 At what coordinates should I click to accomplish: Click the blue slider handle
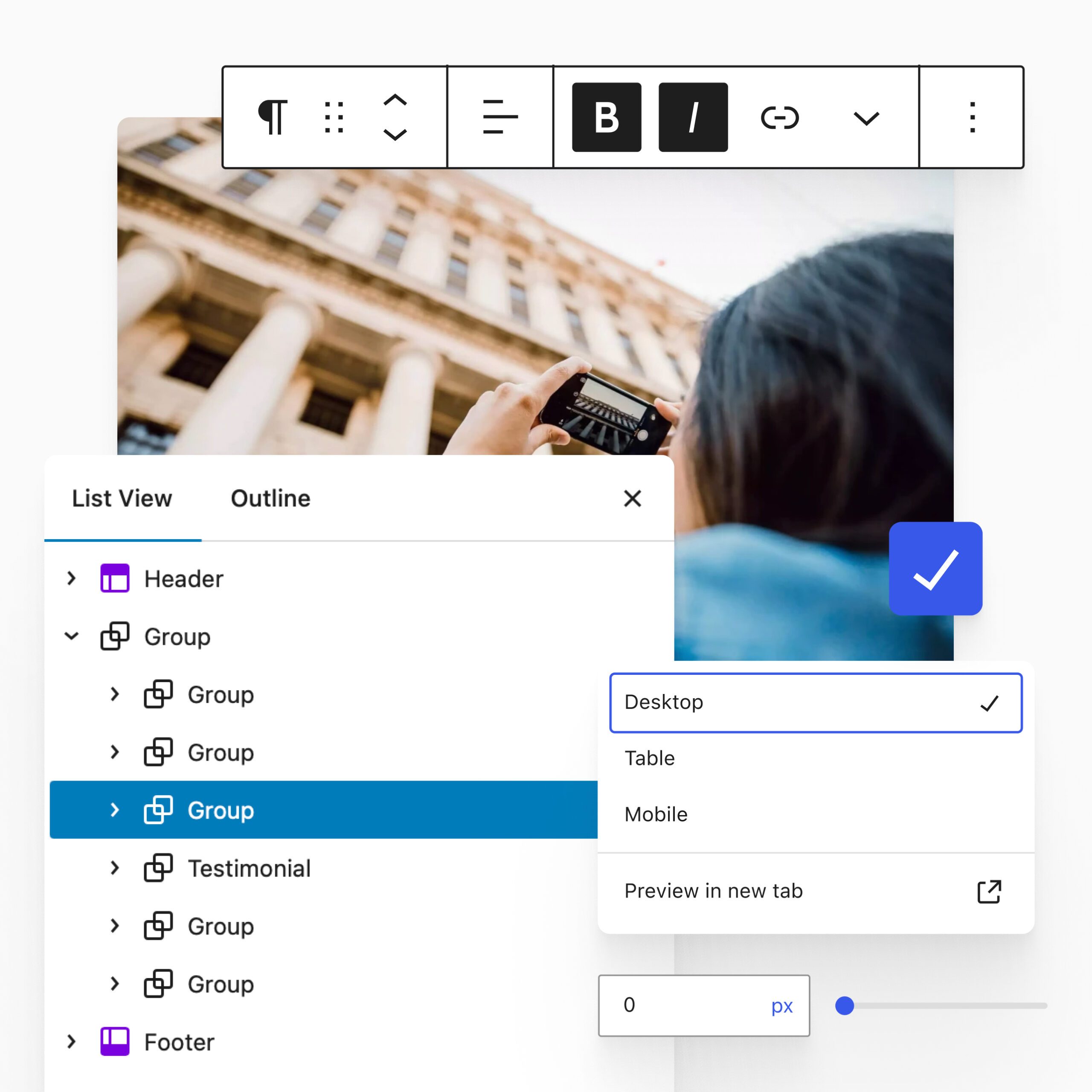click(x=845, y=1005)
